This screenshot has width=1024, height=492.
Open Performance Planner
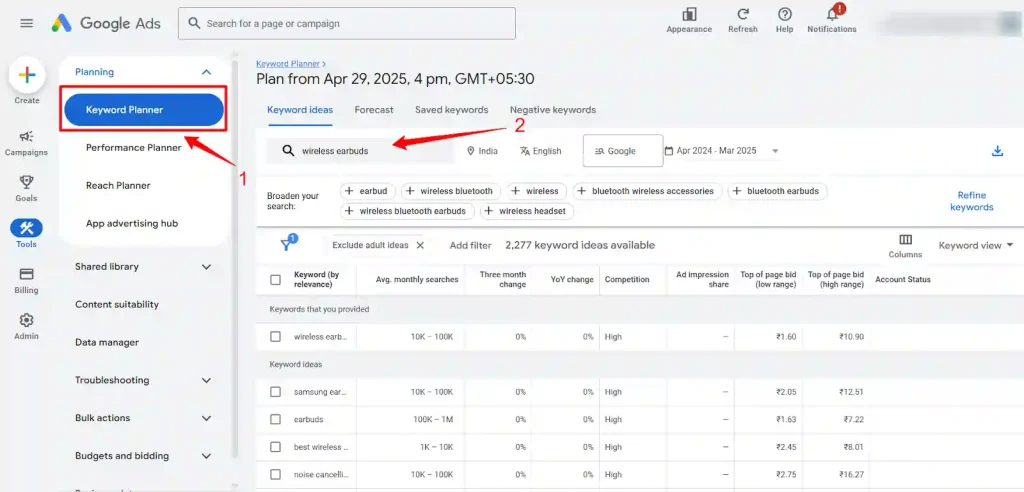pyautogui.click(x=134, y=148)
